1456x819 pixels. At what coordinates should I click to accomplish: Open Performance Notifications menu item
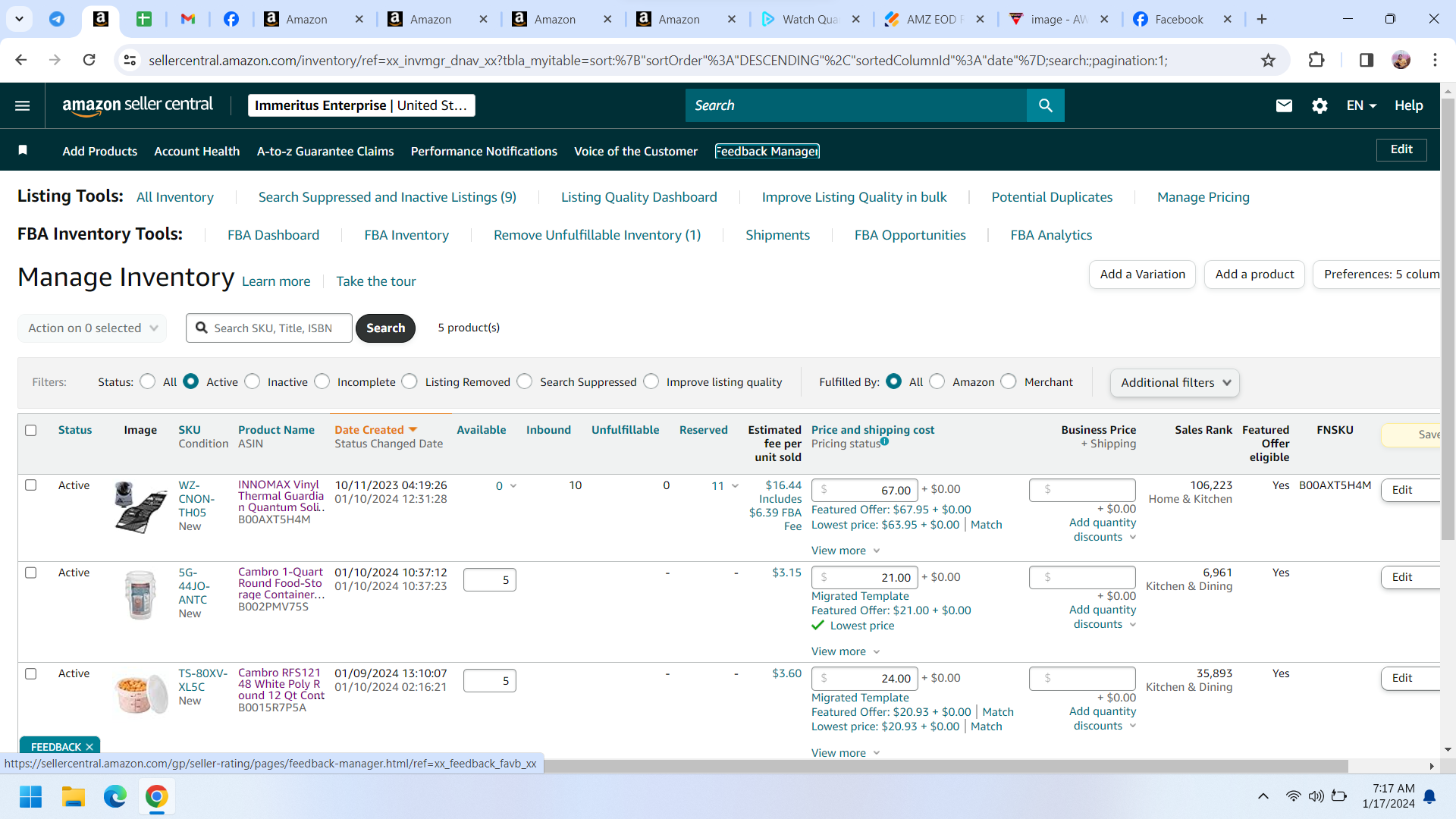[484, 151]
